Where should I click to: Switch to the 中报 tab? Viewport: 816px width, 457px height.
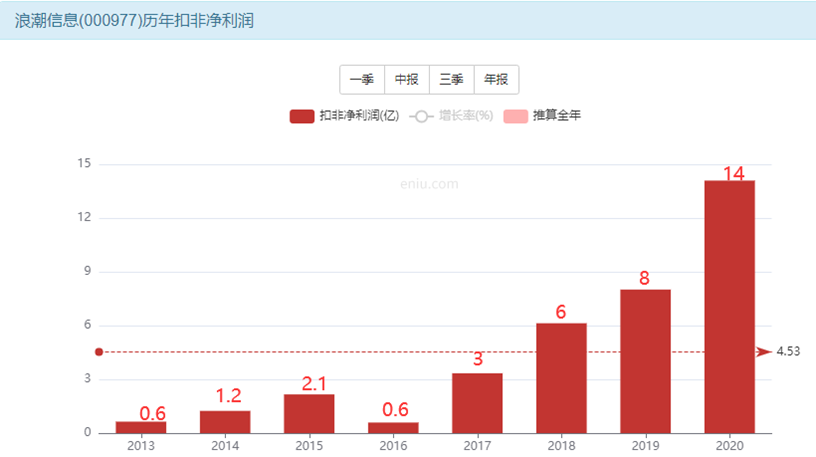pyautogui.click(x=407, y=80)
